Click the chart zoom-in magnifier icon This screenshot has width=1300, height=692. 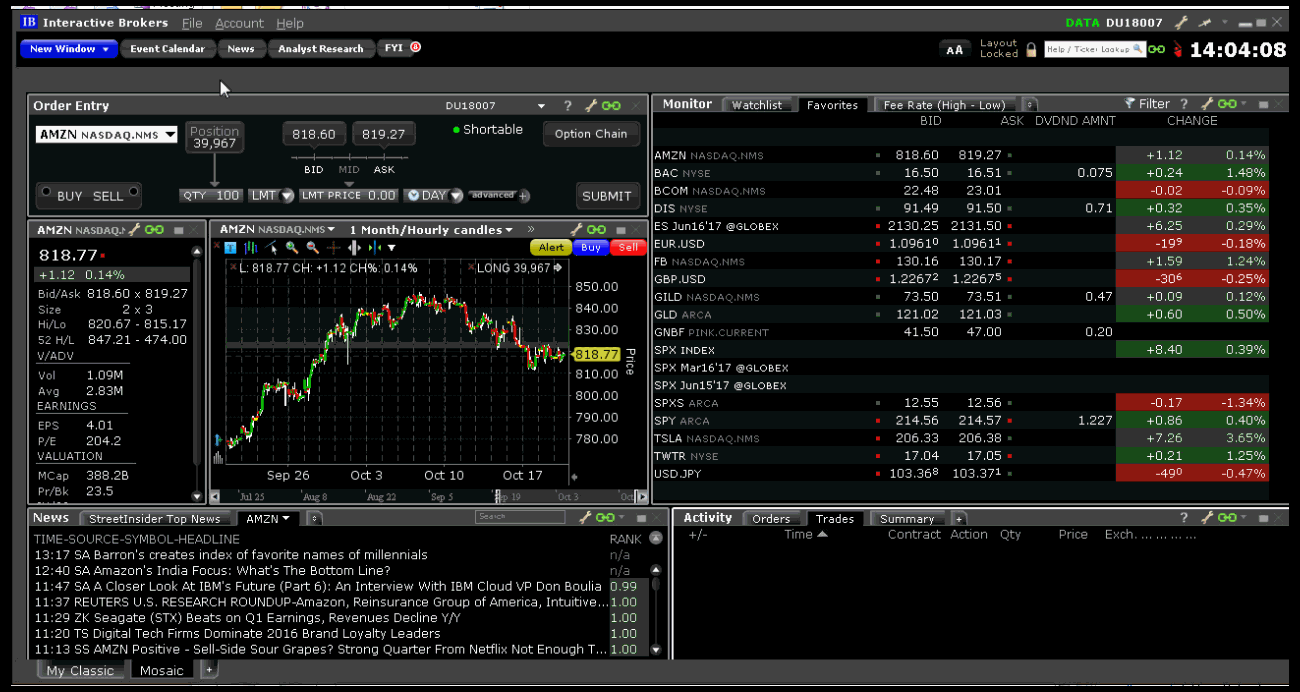click(292, 248)
